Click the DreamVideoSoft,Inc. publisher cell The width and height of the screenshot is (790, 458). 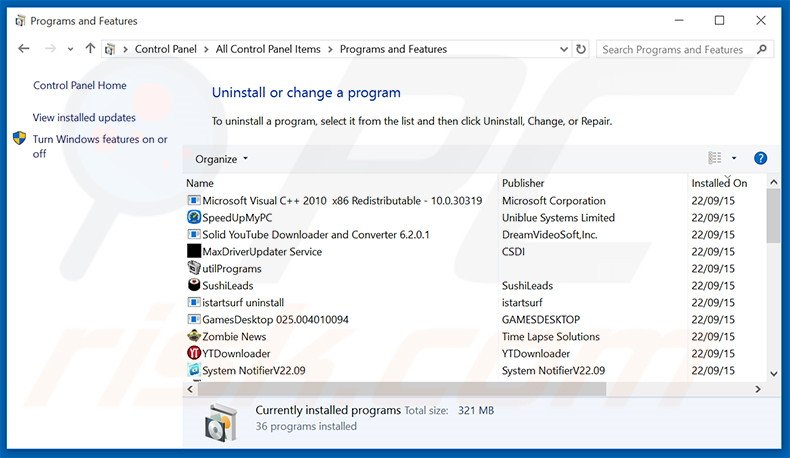pyautogui.click(x=550, y=234)
